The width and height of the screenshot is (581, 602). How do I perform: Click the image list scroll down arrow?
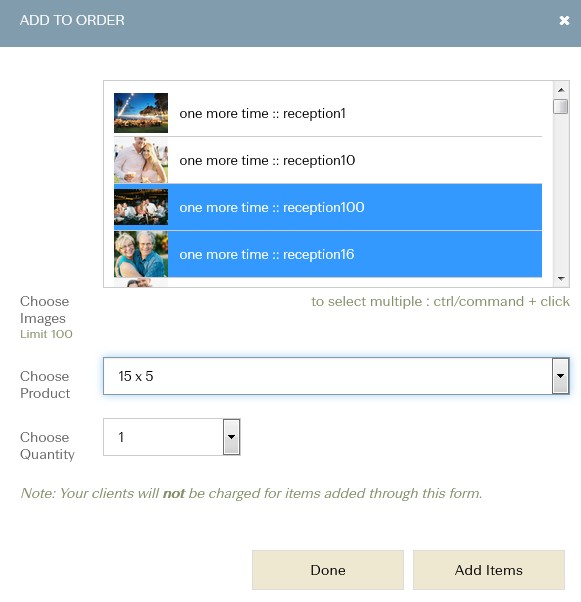point(561,278)
